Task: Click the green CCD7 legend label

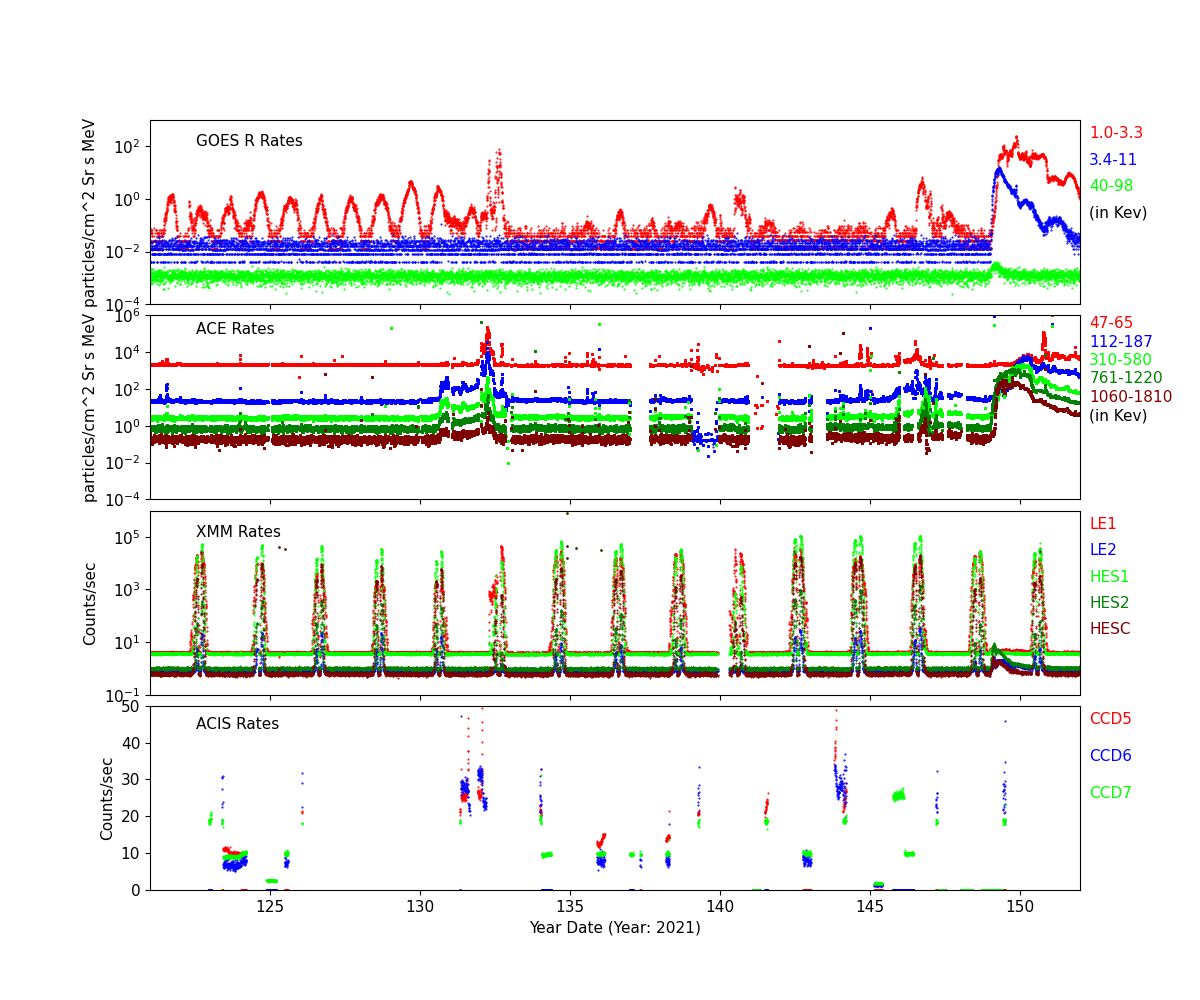Action: pyautogui.click(x=1110, y=793)
